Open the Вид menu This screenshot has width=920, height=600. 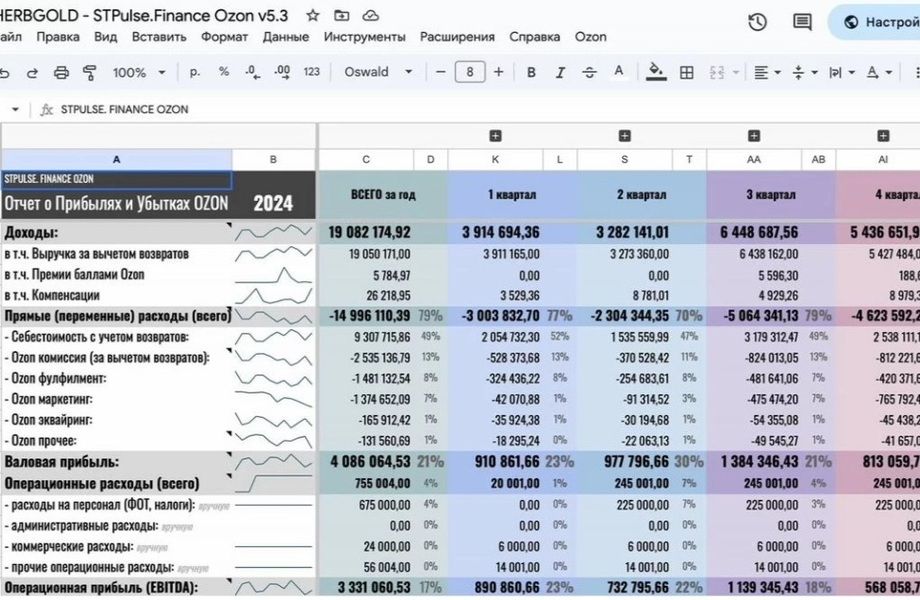pos(106,37)
